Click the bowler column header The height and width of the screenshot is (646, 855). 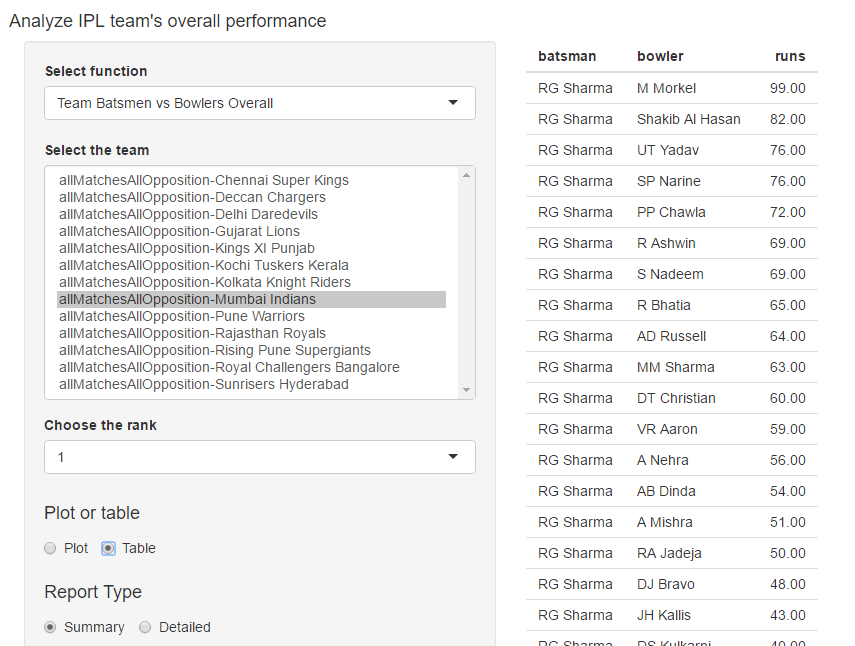click(x=660, y=57)
